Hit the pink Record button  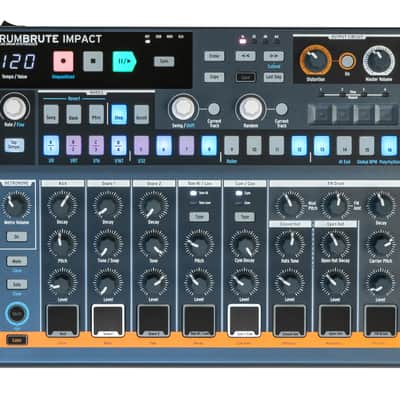[63, 61]
